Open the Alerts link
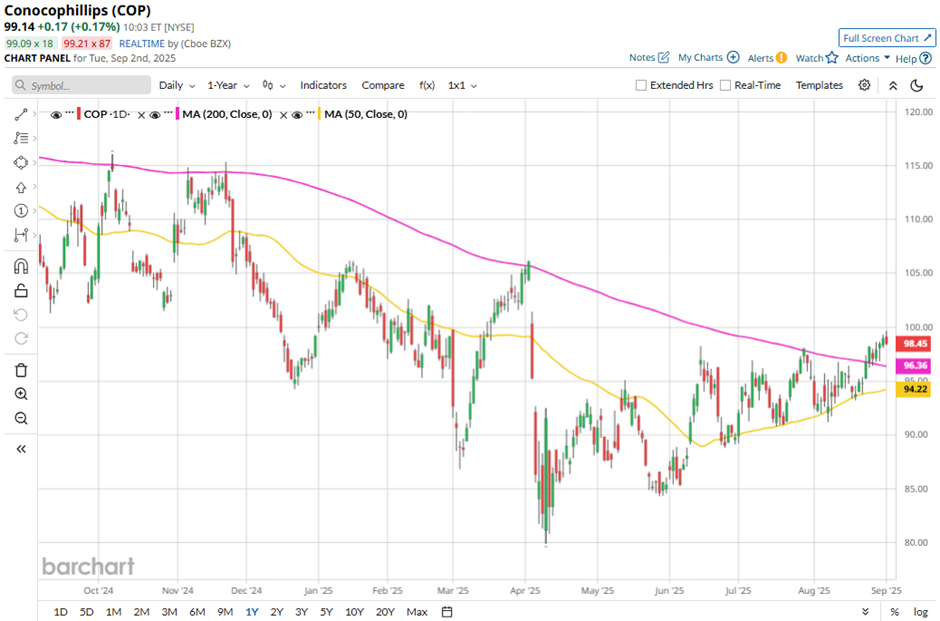The width and height of the screenshot is (940, 621). pos(760,58)
